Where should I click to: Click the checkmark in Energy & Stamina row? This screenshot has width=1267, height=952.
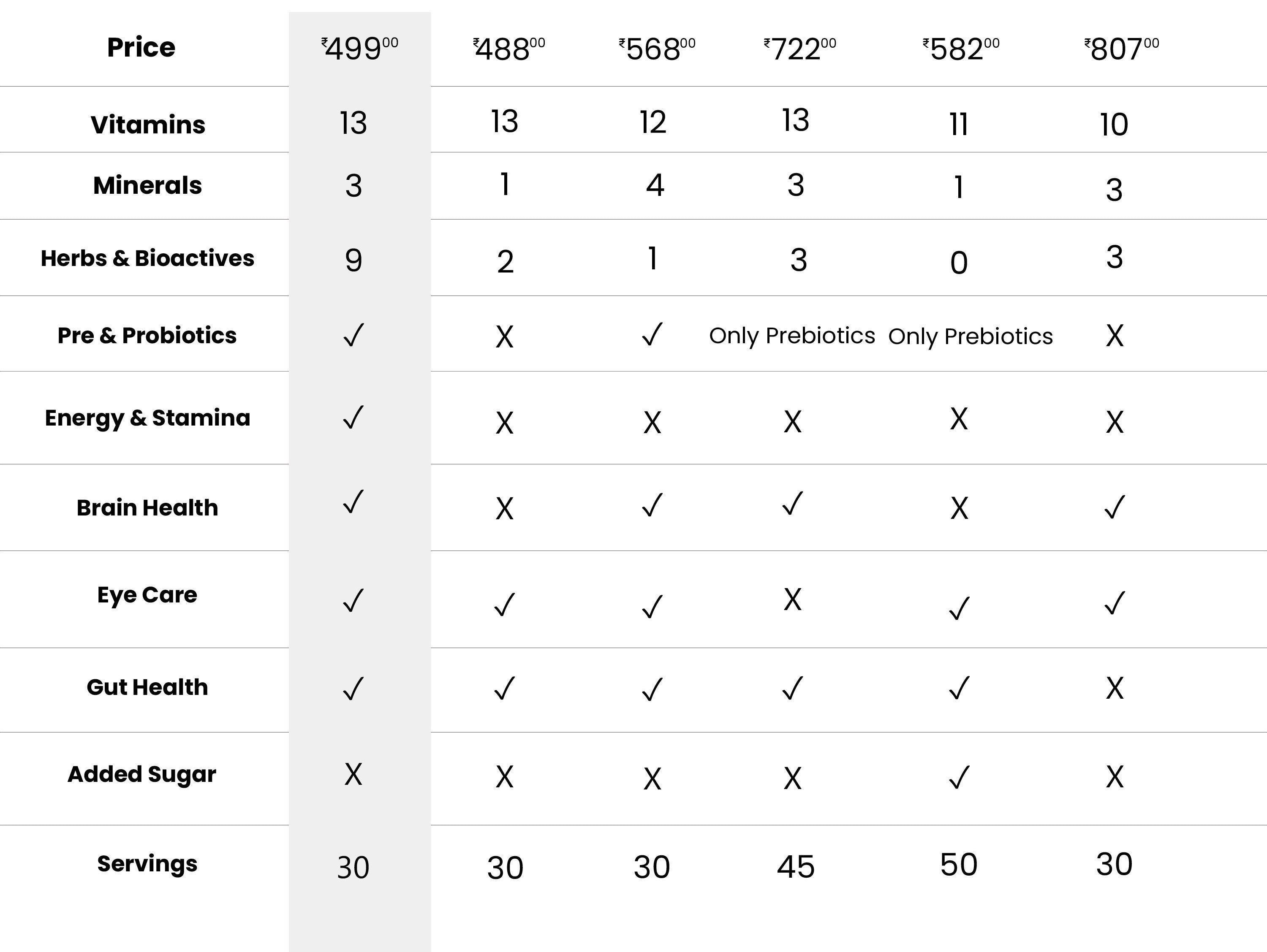353,418
